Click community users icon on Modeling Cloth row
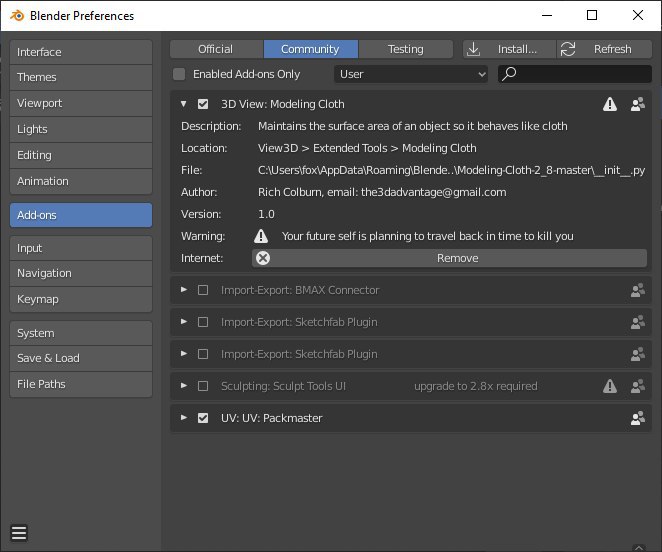The width and height of the screenshot is (662, 552). [638, 104]
